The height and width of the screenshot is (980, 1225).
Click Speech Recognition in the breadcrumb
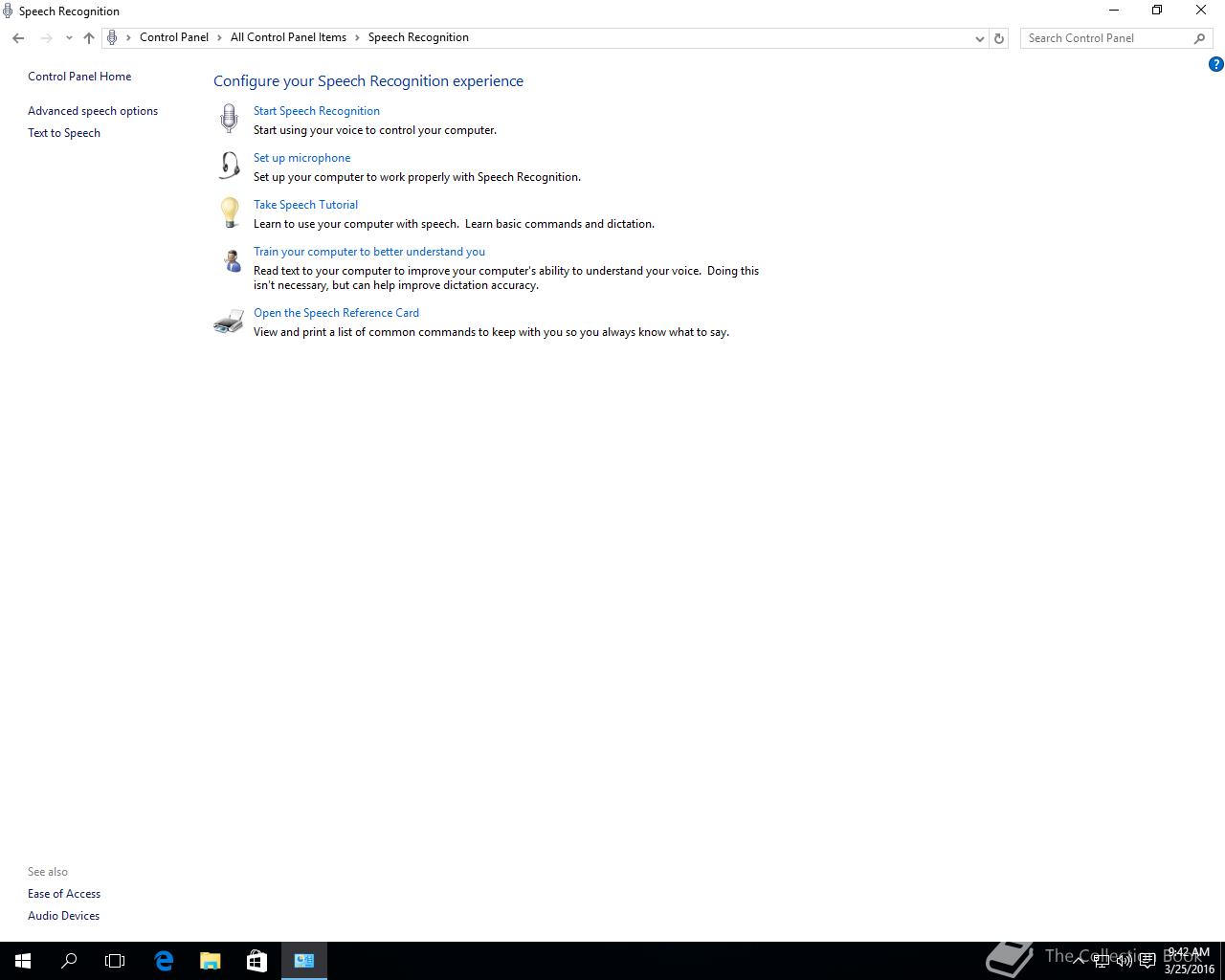(418, 37)
